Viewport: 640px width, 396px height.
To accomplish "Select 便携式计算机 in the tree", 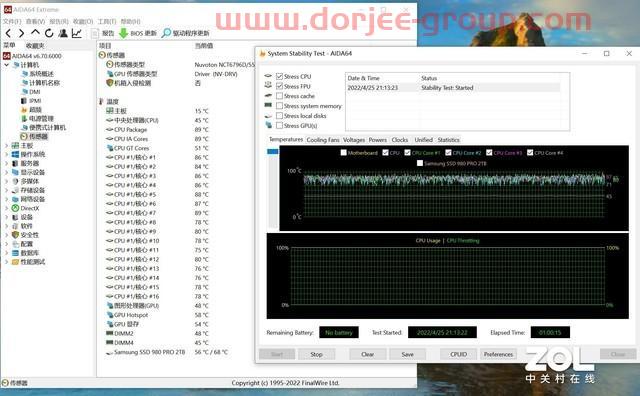I will click(x=47, y=128).
